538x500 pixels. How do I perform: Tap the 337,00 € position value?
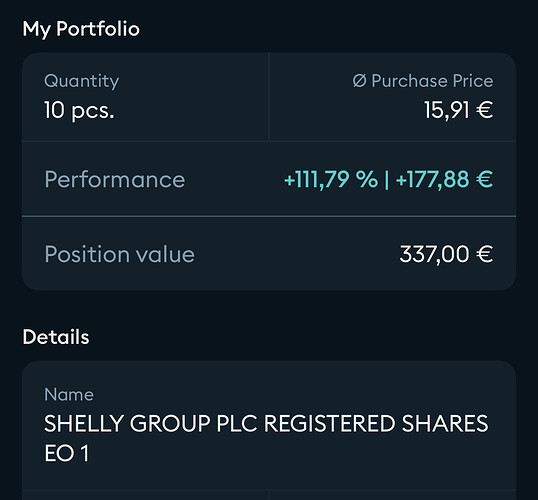446,254
